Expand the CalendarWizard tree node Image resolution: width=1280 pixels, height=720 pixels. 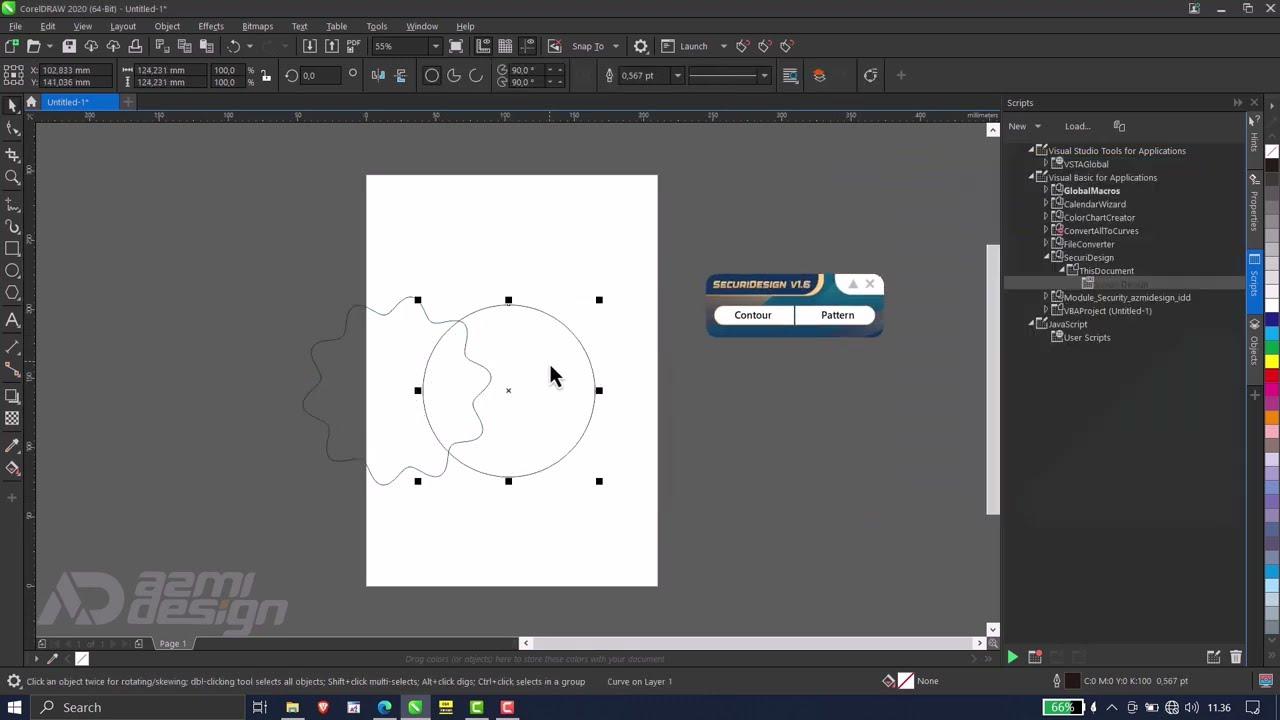pos(1046,204)
